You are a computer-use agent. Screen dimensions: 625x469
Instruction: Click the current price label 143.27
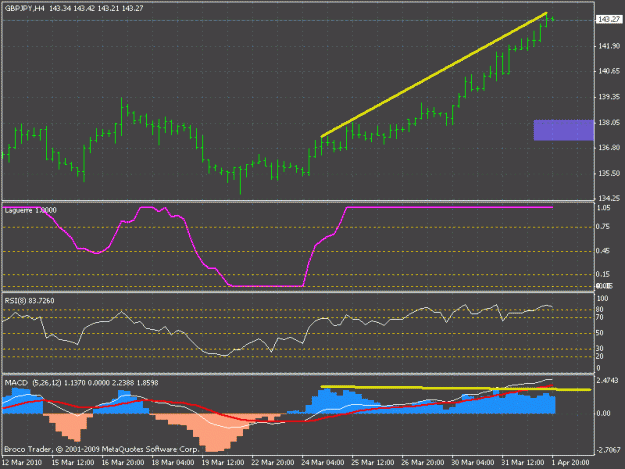pyautogui.click(x=609, y=19)
